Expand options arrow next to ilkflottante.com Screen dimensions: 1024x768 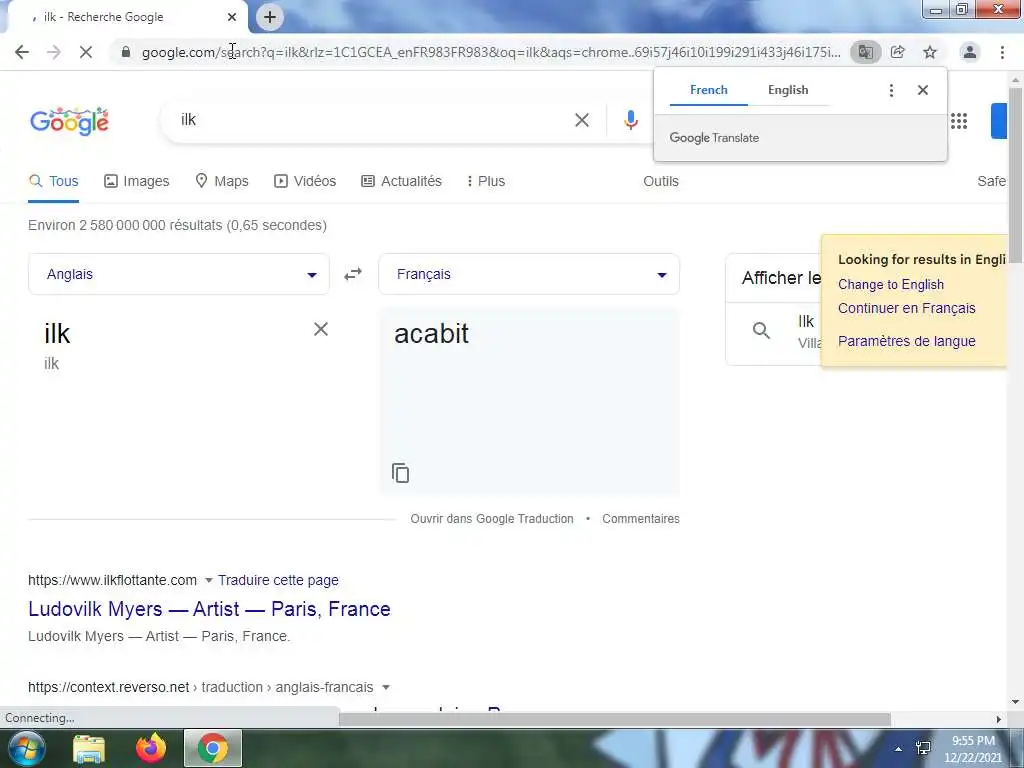click(x=208, y=580)
